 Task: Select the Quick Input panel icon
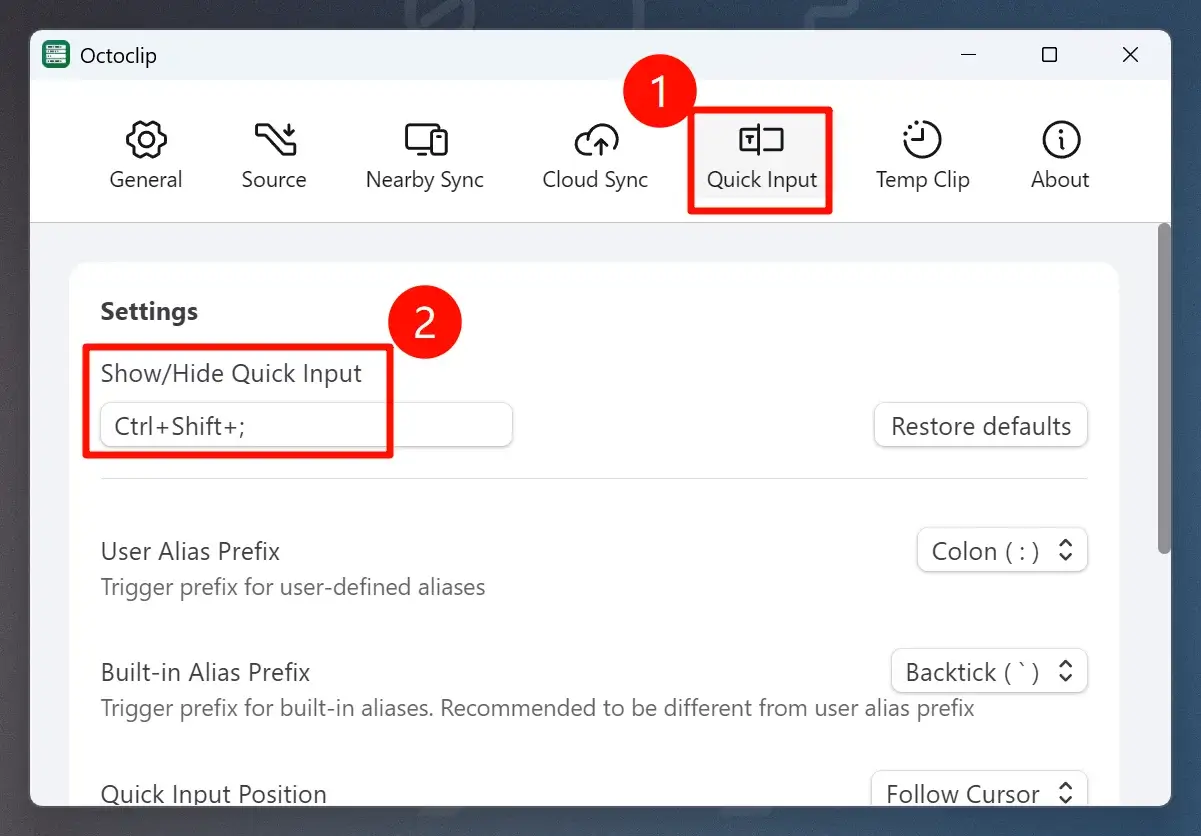[759, 140]
